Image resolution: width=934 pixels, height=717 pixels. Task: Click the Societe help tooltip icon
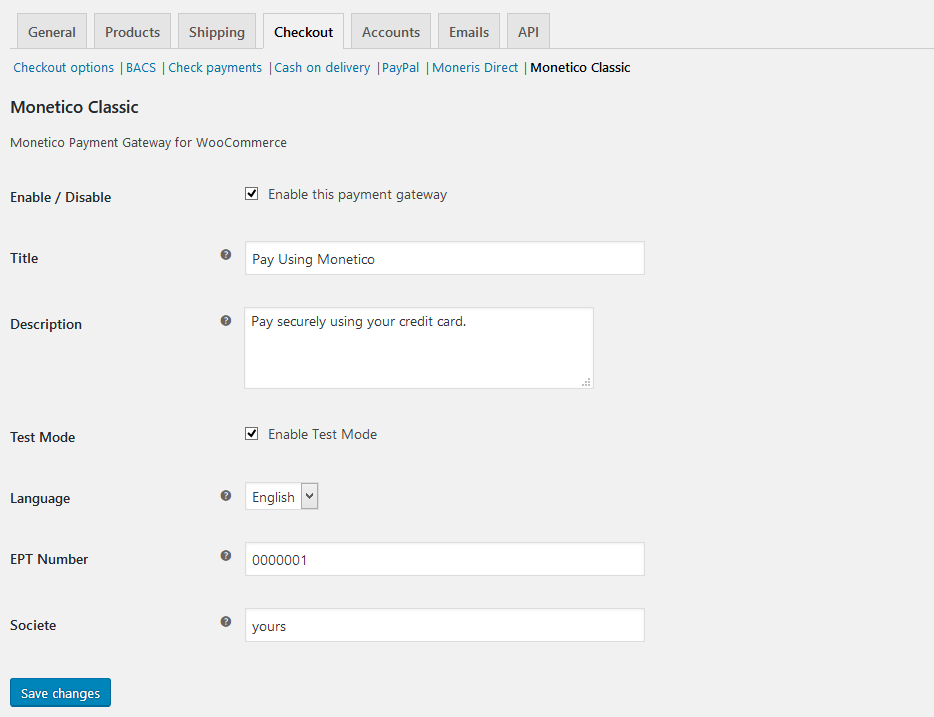pos(226,622)
